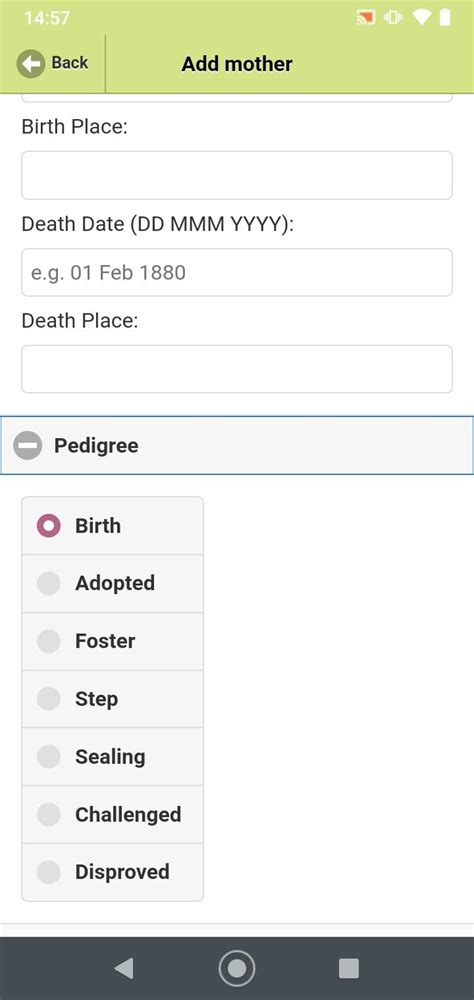
Task: Tap the Android back navigation triangle
Action: (124, 968)
